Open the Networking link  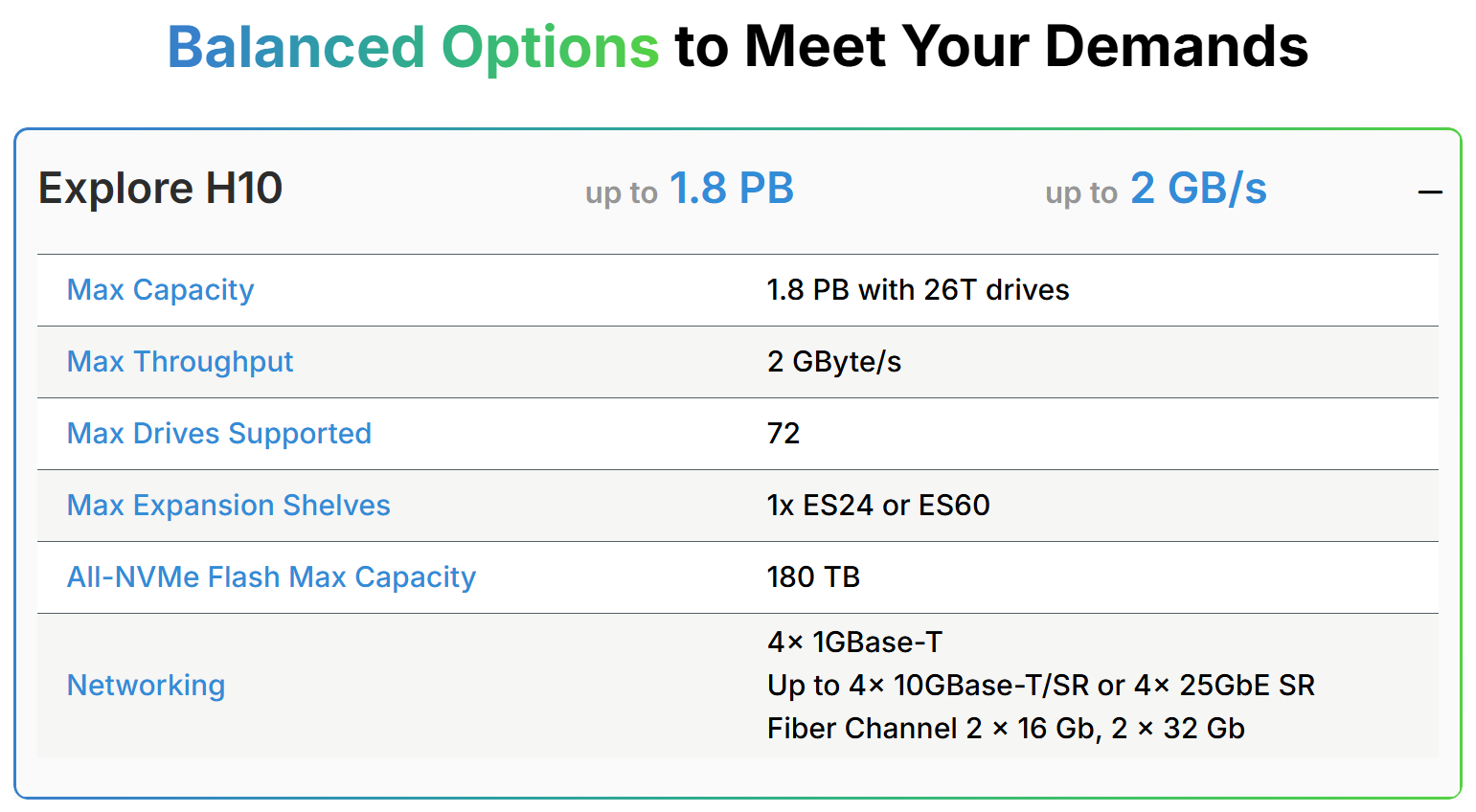(146, 685)
